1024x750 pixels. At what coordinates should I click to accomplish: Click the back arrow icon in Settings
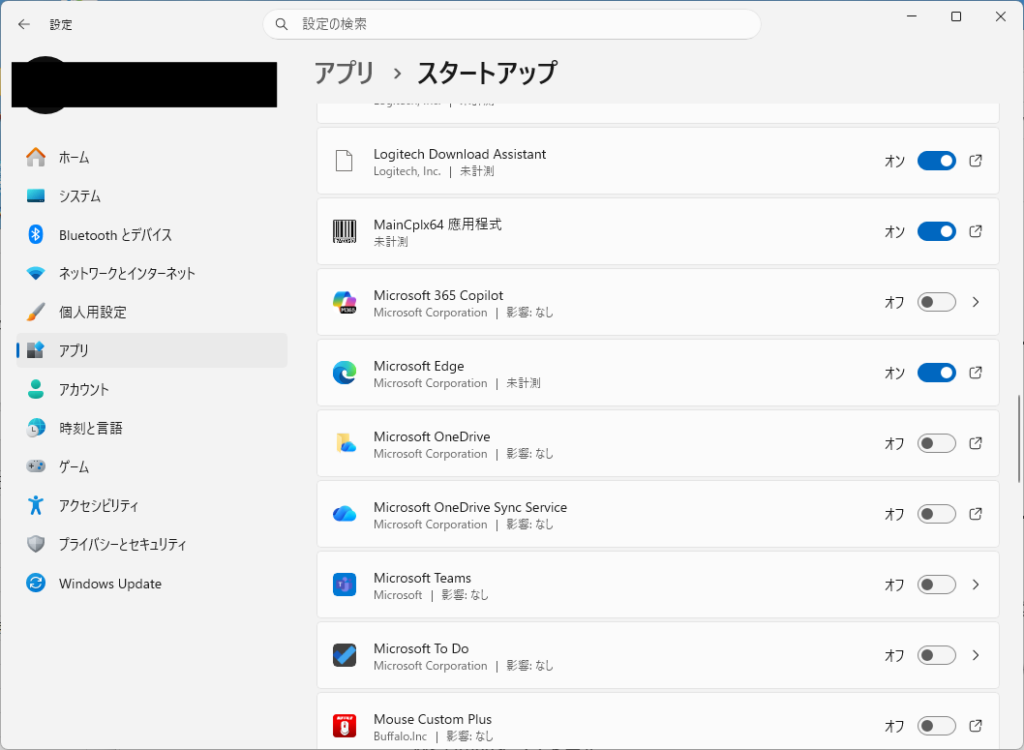24,24
